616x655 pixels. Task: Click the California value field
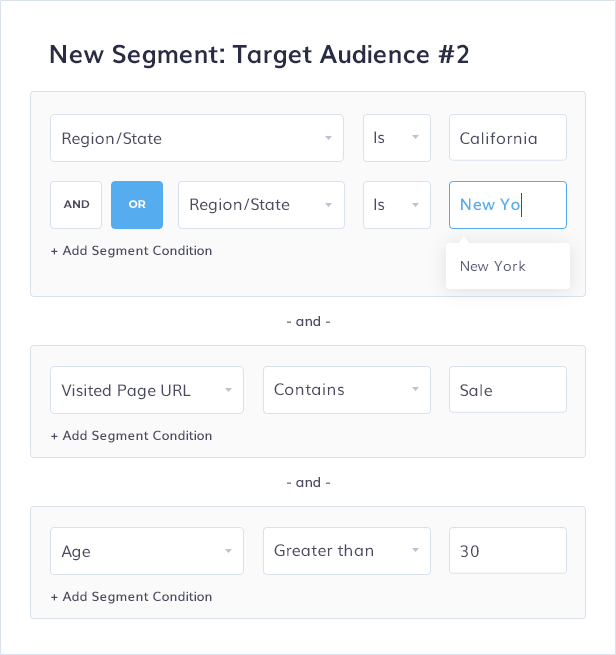(x=507, y=138)
